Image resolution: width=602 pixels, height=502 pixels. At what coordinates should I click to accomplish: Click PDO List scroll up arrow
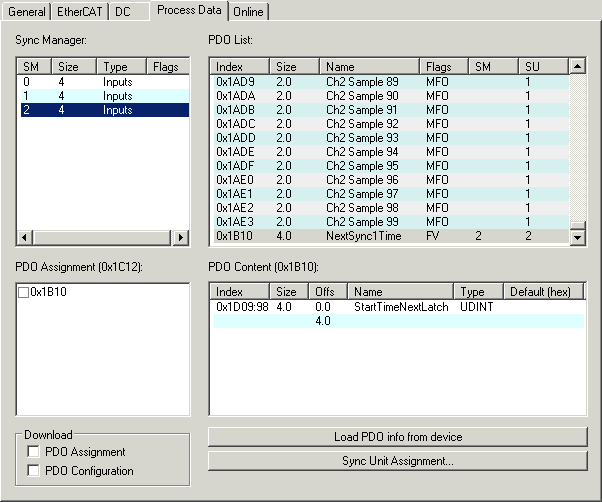[x=577, y=66]
